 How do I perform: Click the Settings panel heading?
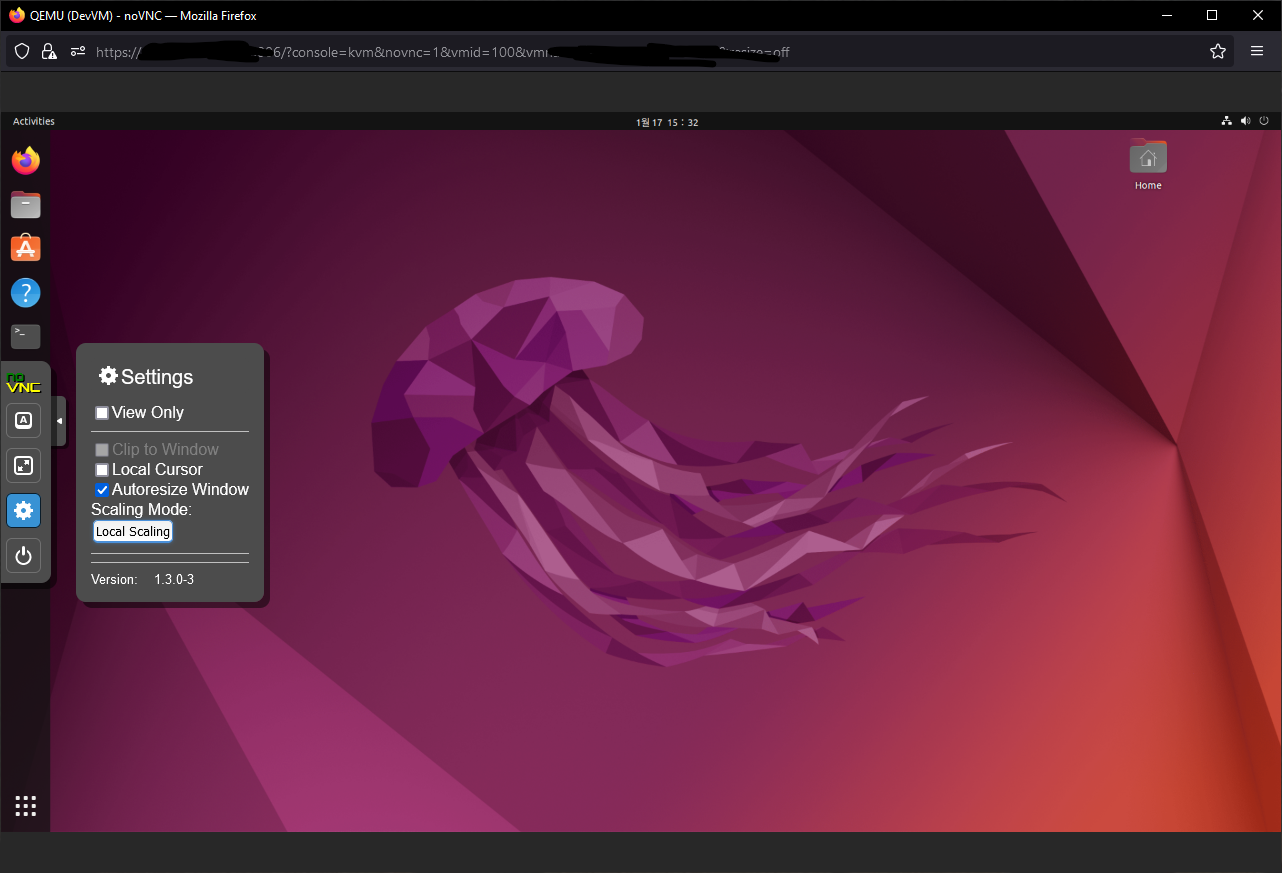click(x=146, y=377)
